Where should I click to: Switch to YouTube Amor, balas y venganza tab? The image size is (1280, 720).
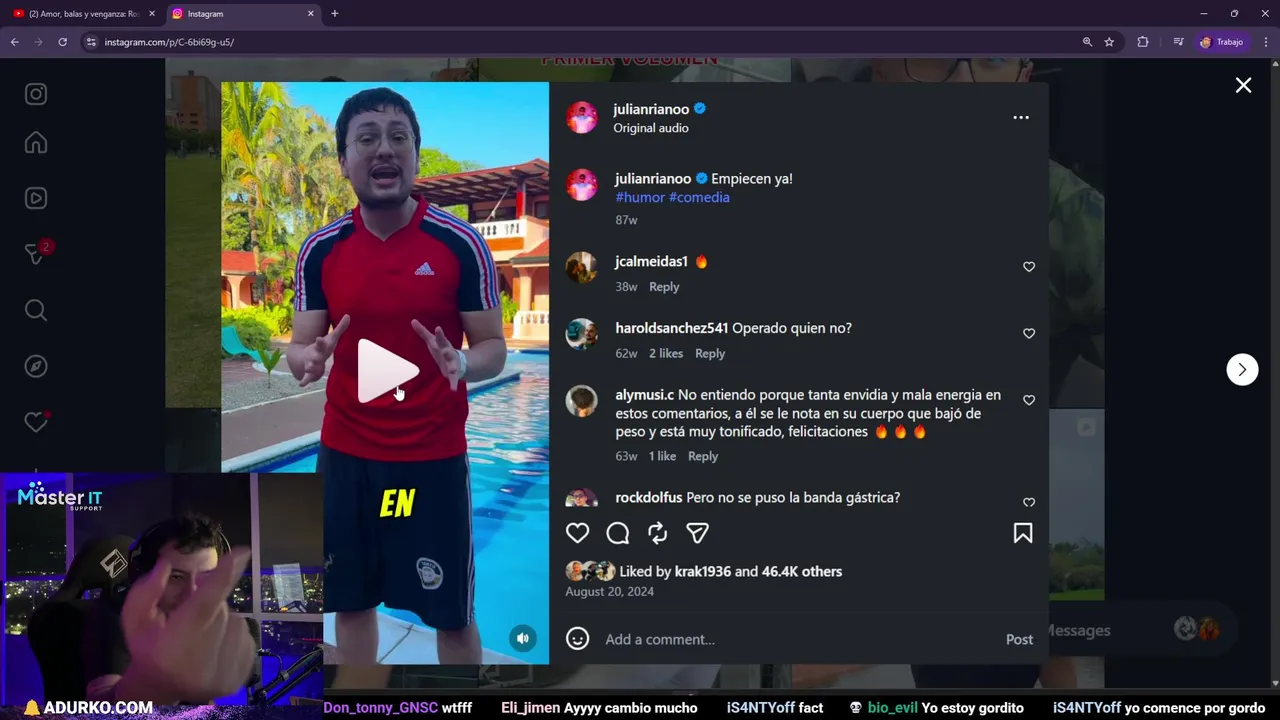(x=84, y=14)
